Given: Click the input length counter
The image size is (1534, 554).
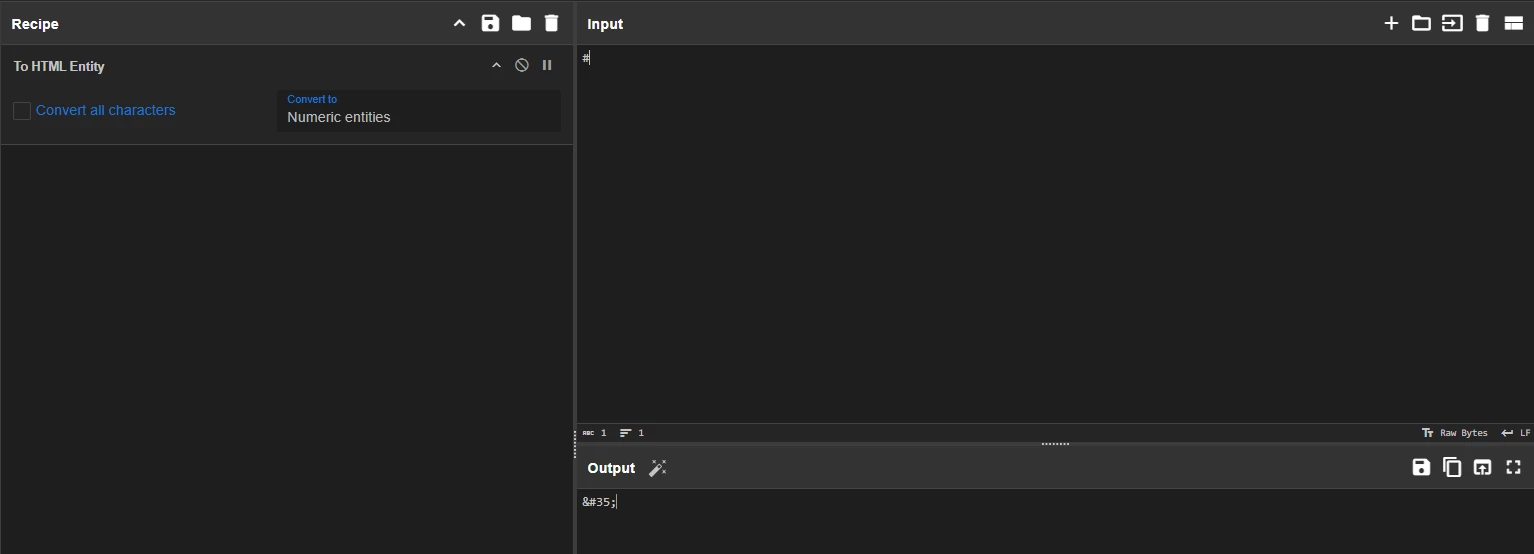Looking at the screenshot, I should tap(595, 433).
